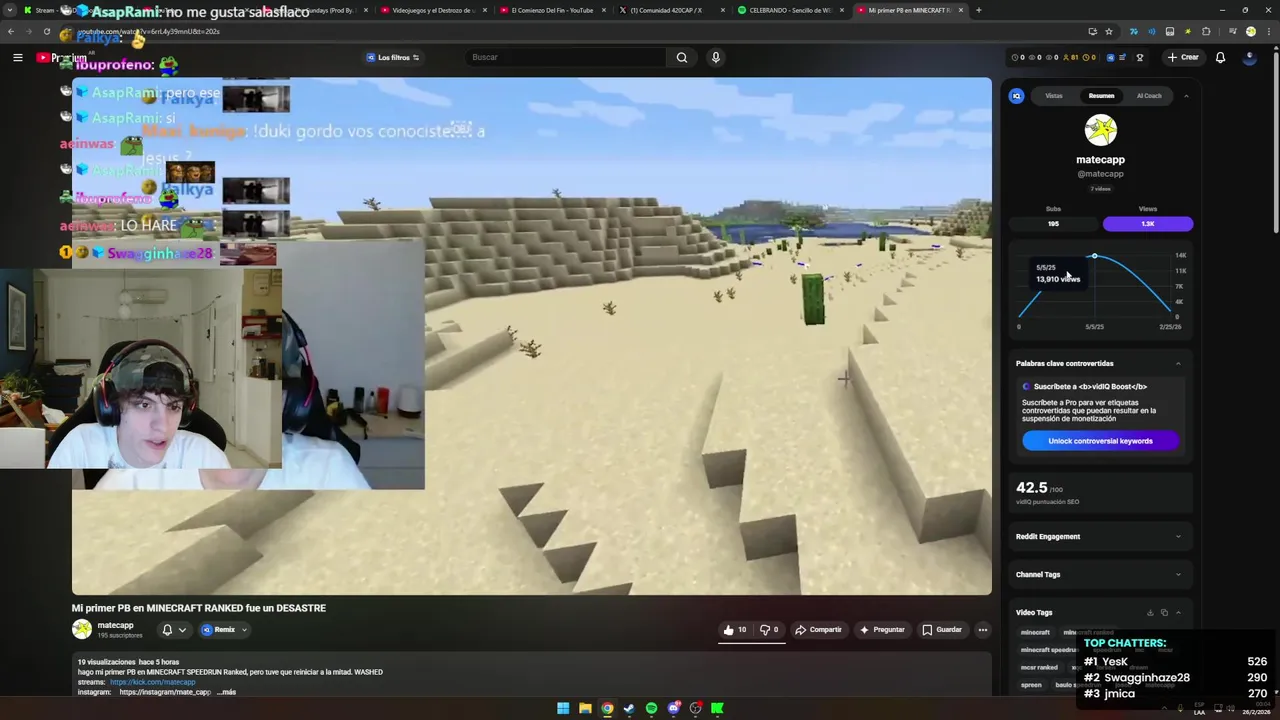Click the Crear button
Image resolution: width=1280 pixels, height=720 pixels.
pyautogui.click(x=1183, y=57)
